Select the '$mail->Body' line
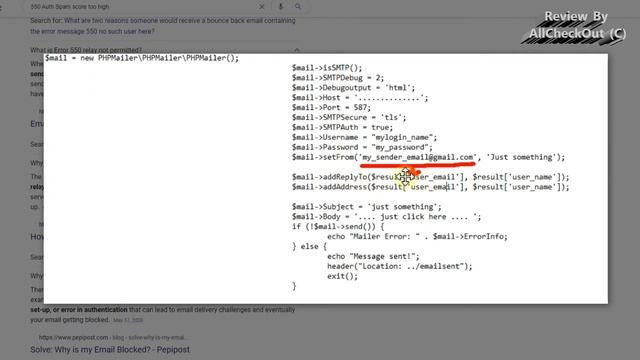This screenshot has height=360, width=640. [x=387, y=217]
